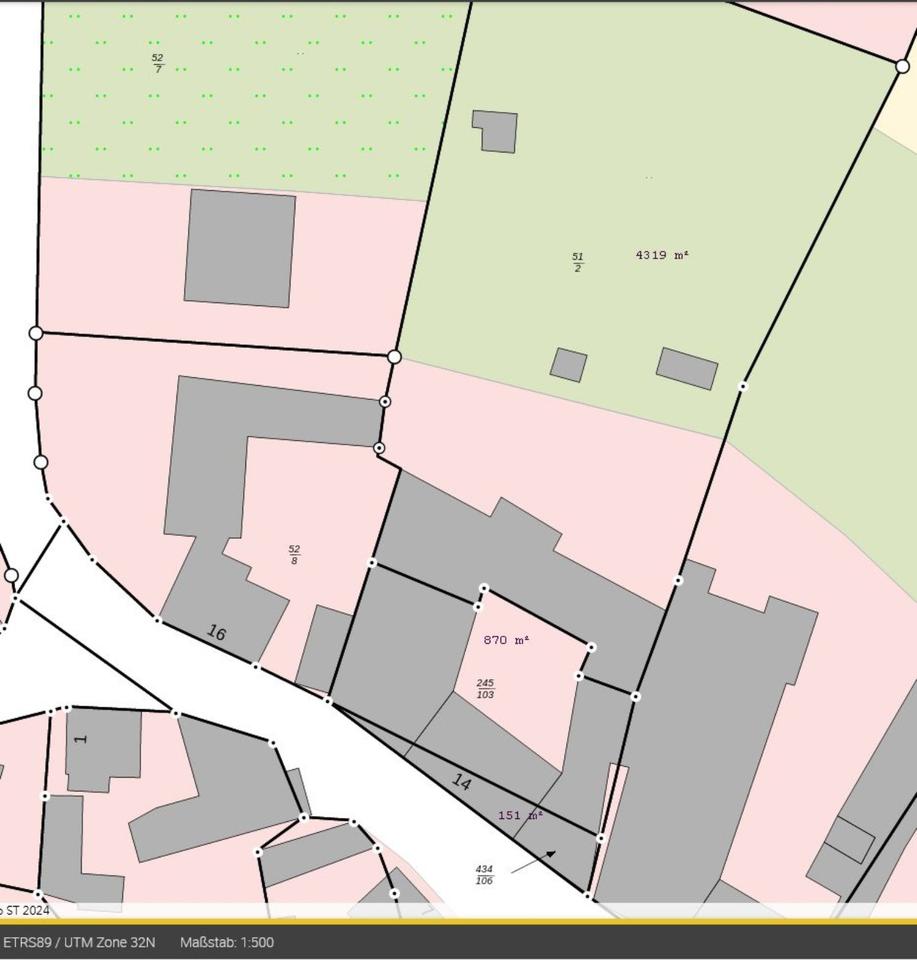Click the Maßstab 1:500 scale indicator
Screen dimensions: 917x960
pyautogui.click(x=226, y=942)
